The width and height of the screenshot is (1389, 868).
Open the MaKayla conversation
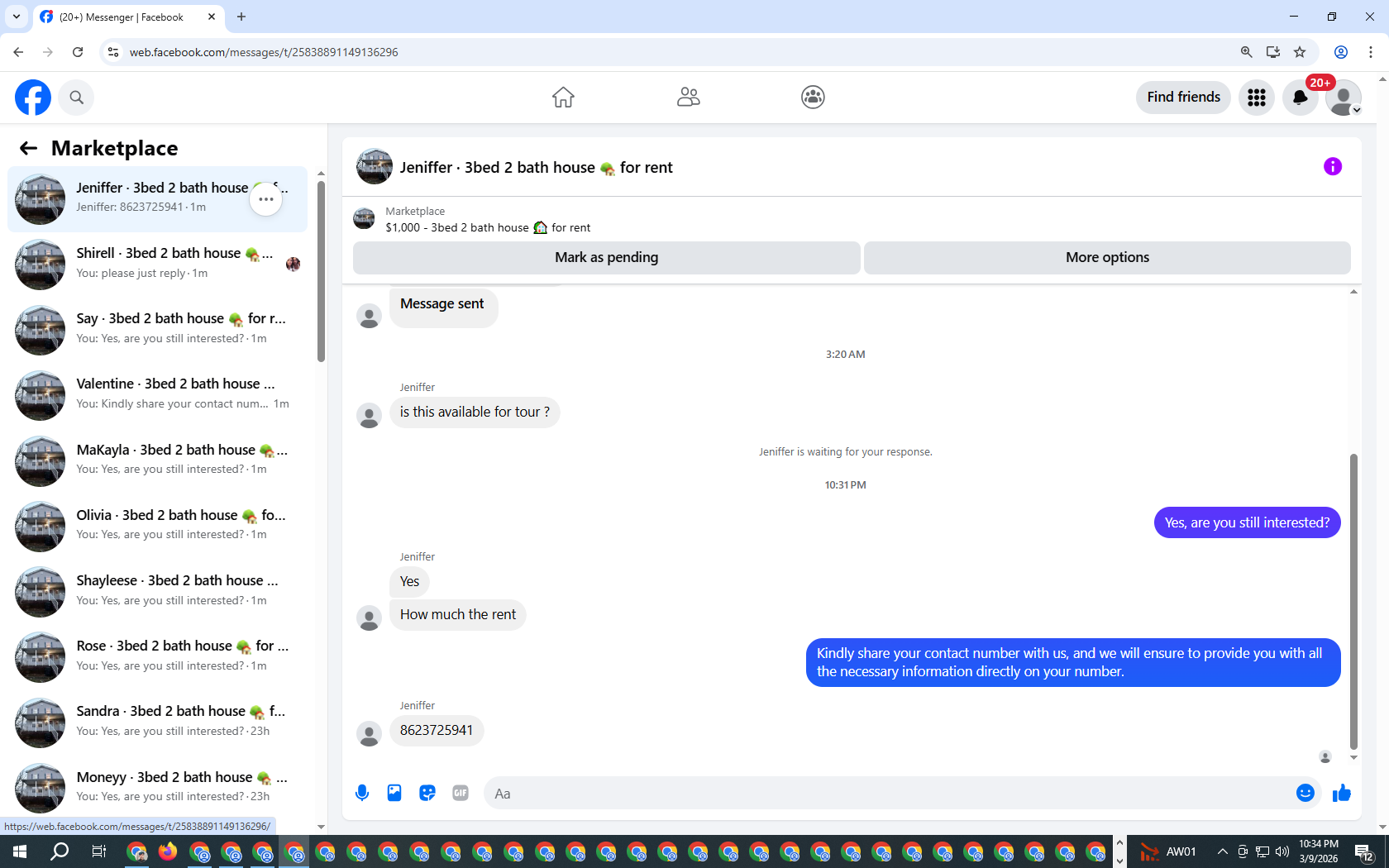157,460
